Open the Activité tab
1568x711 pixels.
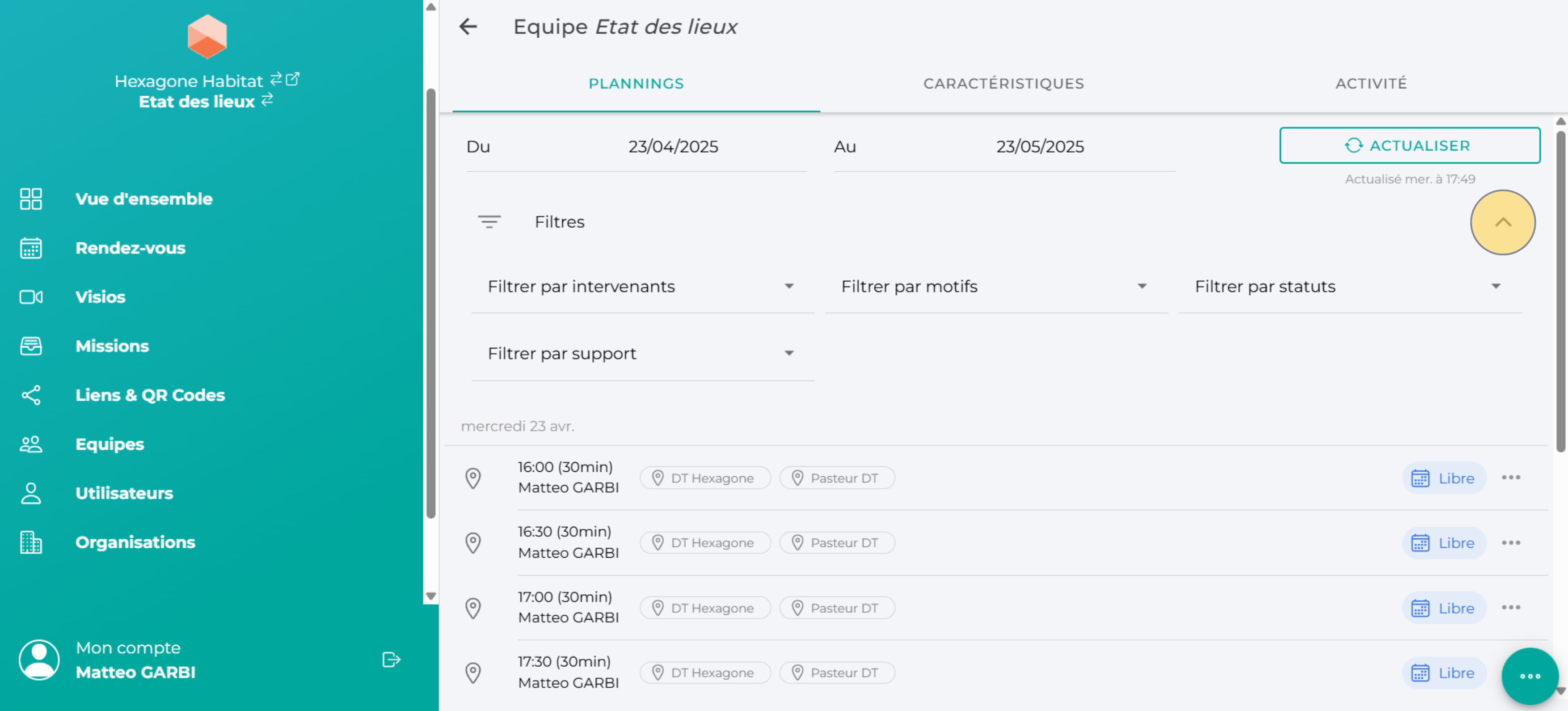coord(1371,83)
